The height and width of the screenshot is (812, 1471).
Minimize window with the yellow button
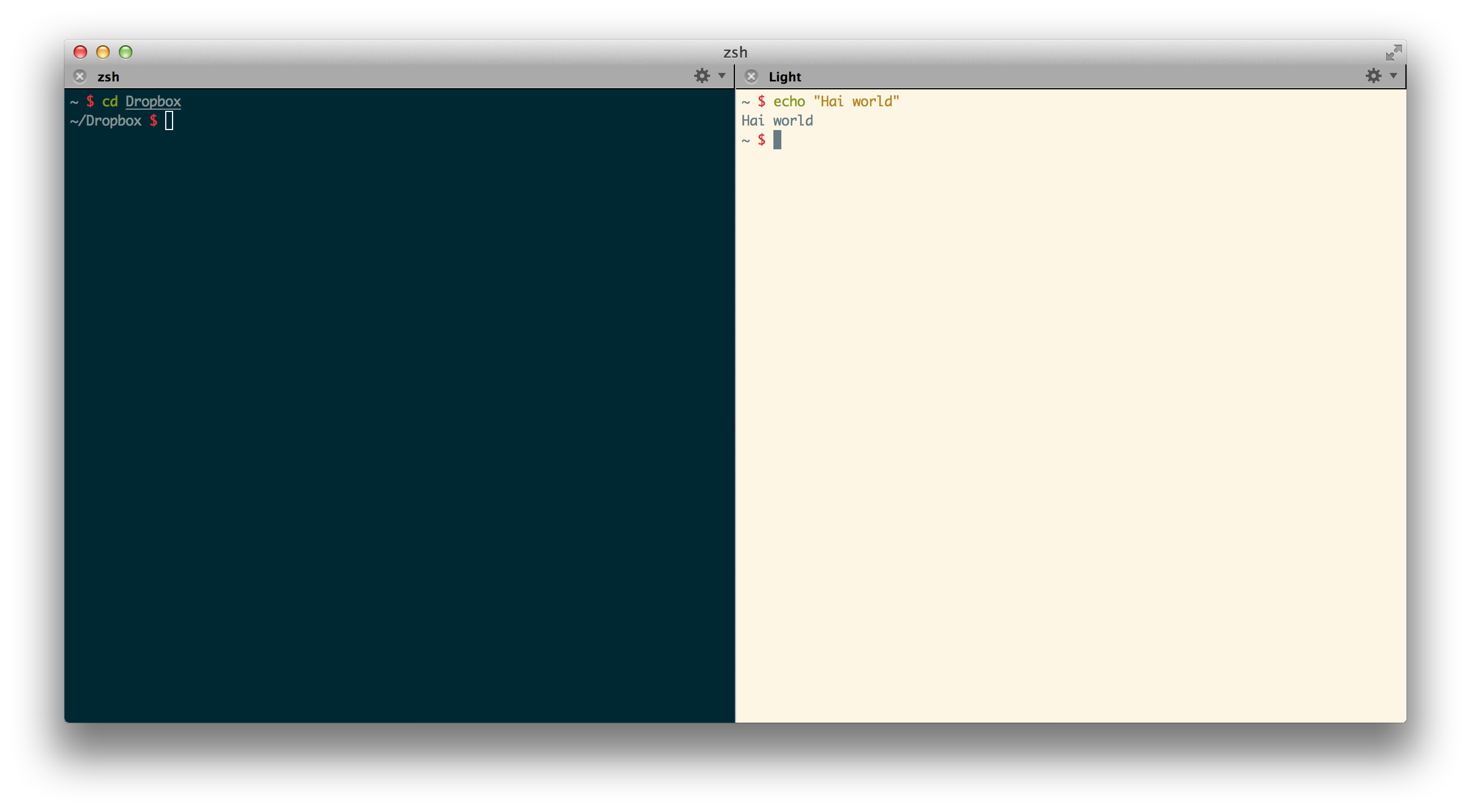[103, 53]
